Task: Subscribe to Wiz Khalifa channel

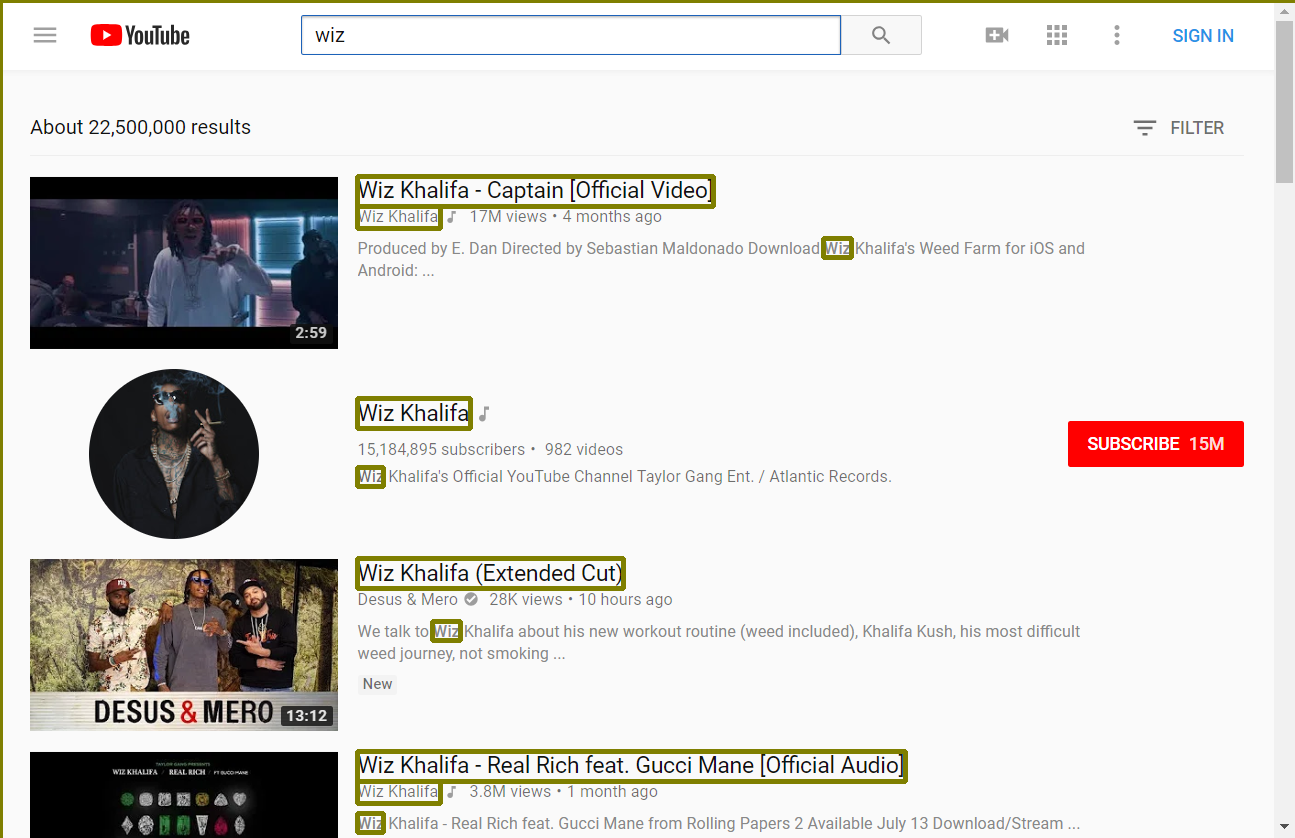Action: coord(1156,444)
